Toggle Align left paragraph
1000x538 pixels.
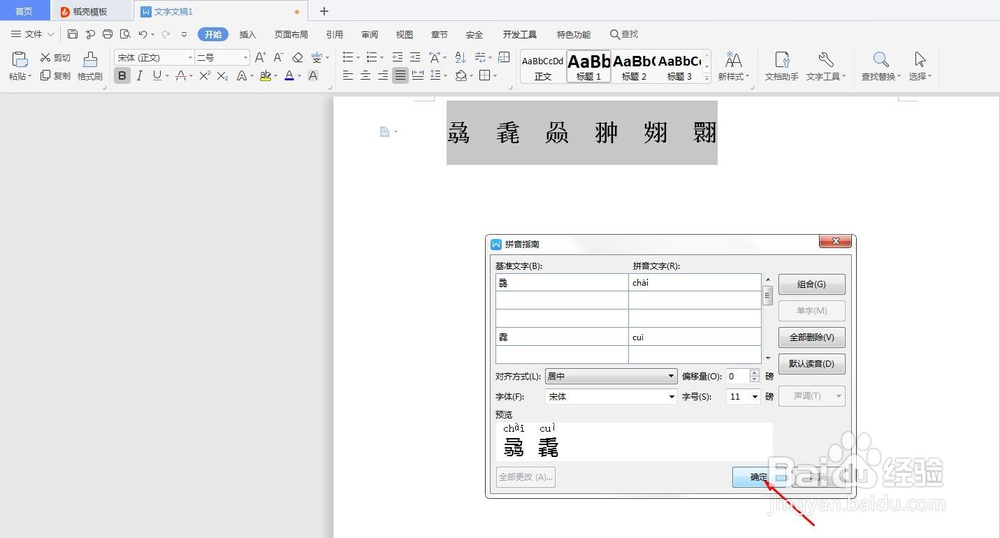(x=348, y=76)
